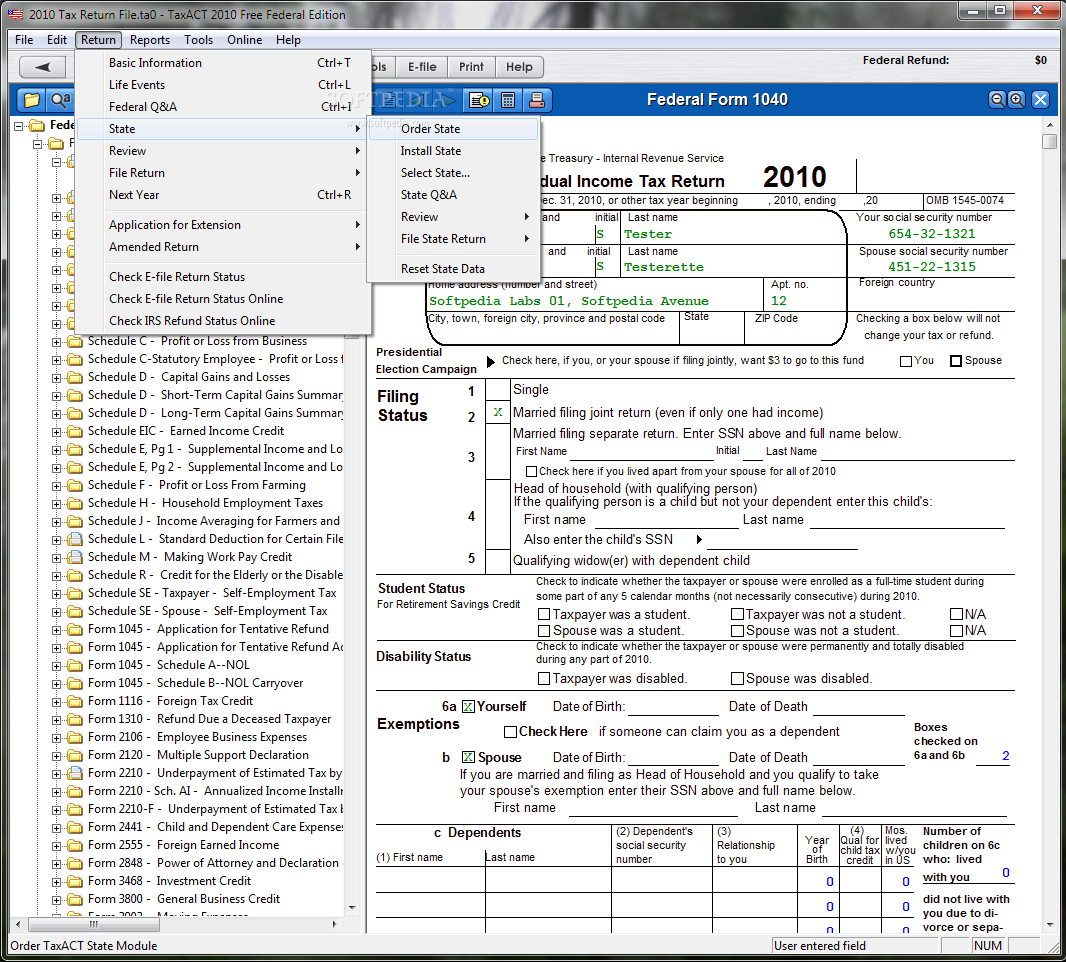Zoom out the Federal Form 1040 view
The height and width of the screenshot is (962, 1066).
pos(997,100)
